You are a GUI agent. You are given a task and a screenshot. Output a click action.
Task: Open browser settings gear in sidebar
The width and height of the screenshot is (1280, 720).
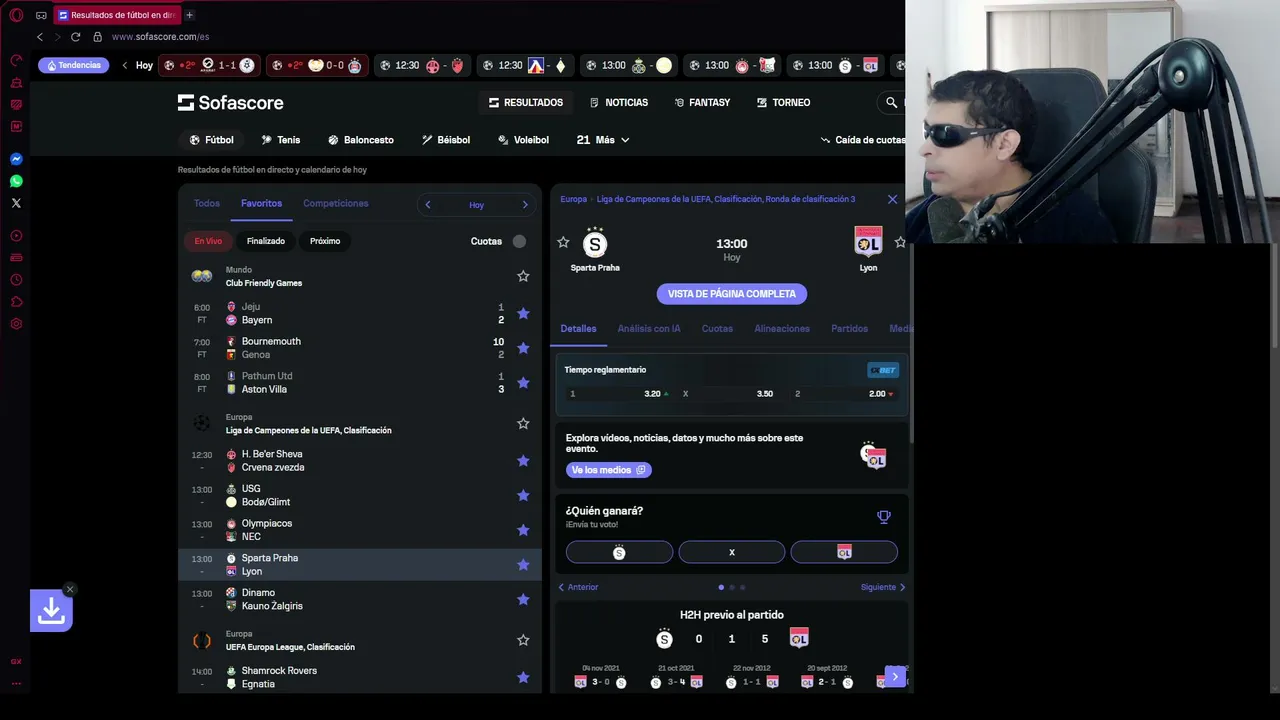16,324
